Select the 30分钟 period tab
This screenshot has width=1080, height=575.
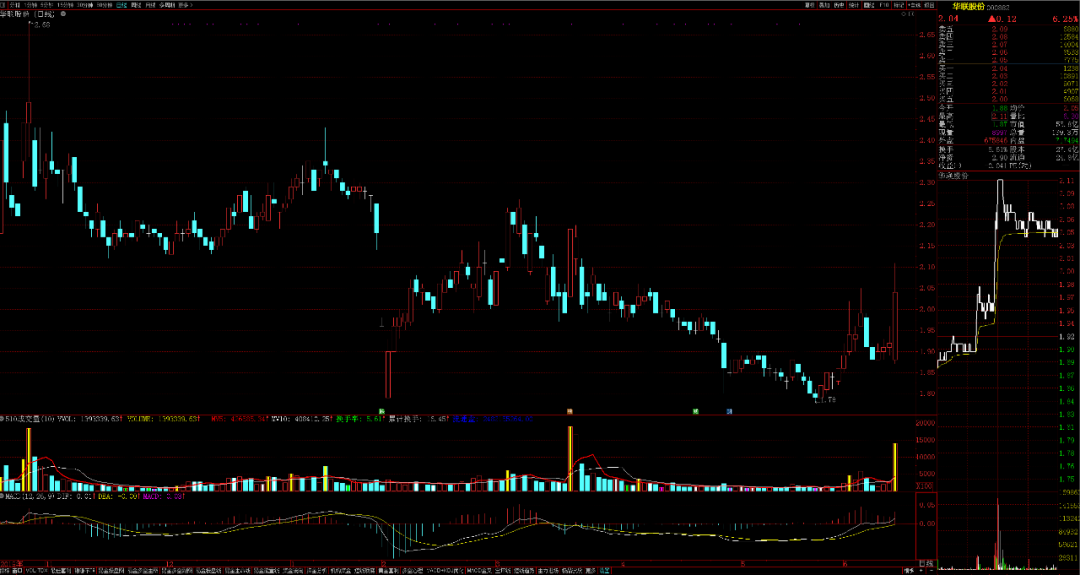click(x=85, y=5)
